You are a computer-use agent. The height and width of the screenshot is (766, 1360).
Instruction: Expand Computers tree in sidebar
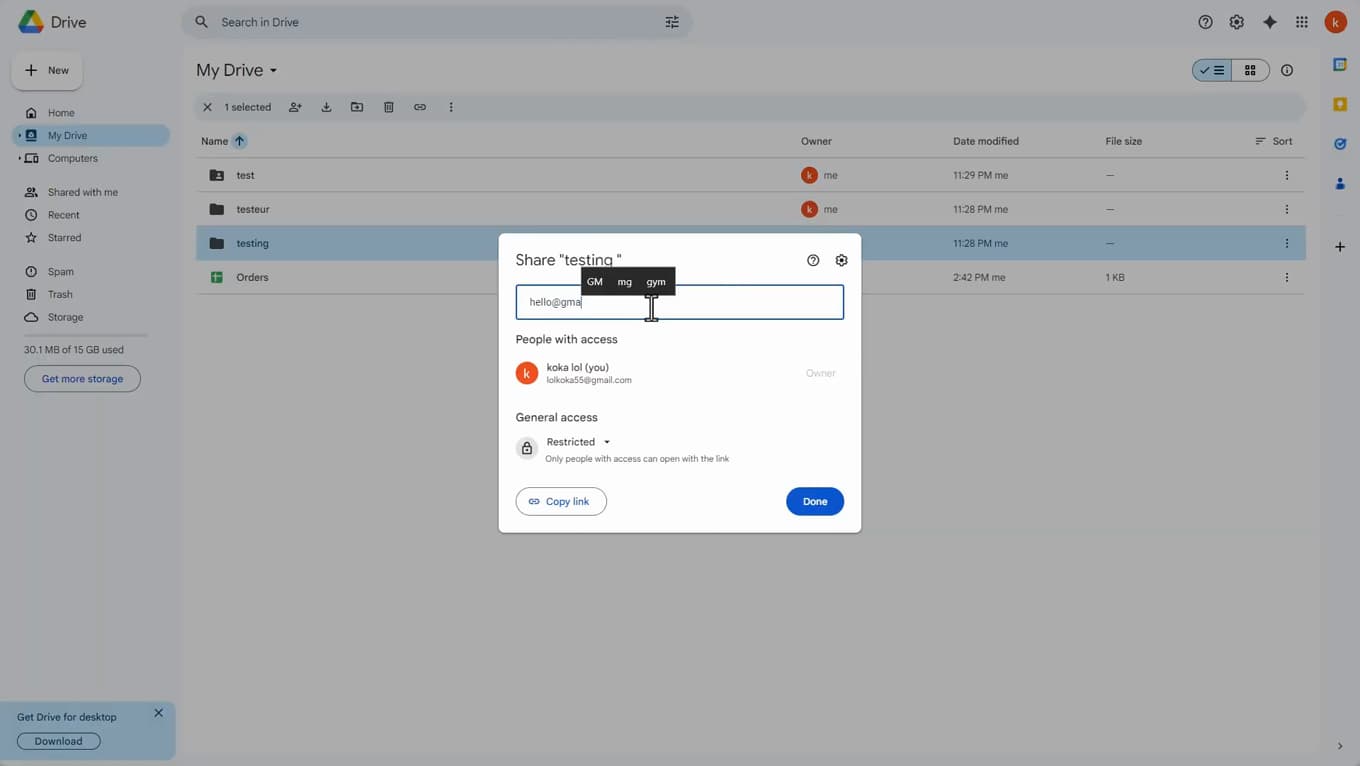(19, 158)
